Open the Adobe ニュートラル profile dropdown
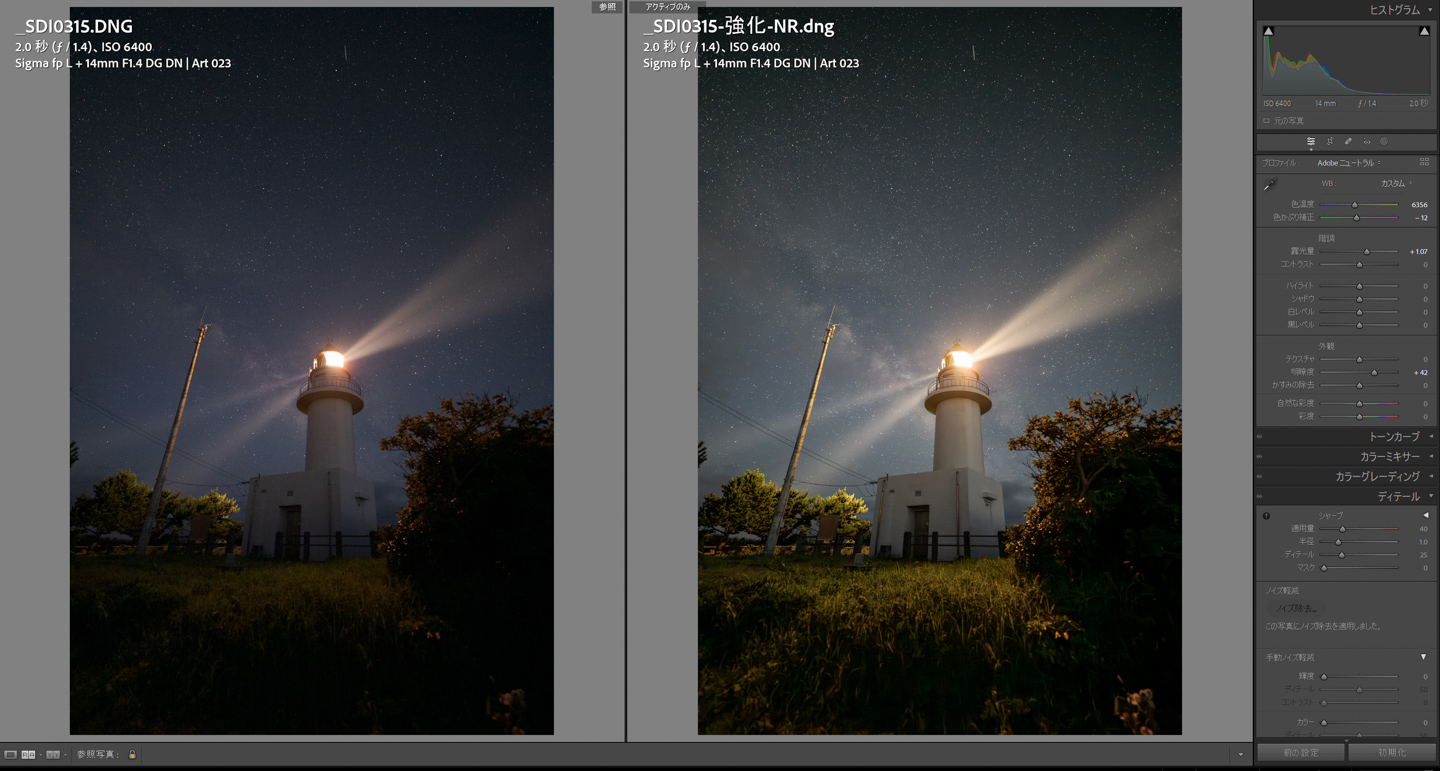Image resolution: width=1440 pixels, height=771 pixels. 1348,163
